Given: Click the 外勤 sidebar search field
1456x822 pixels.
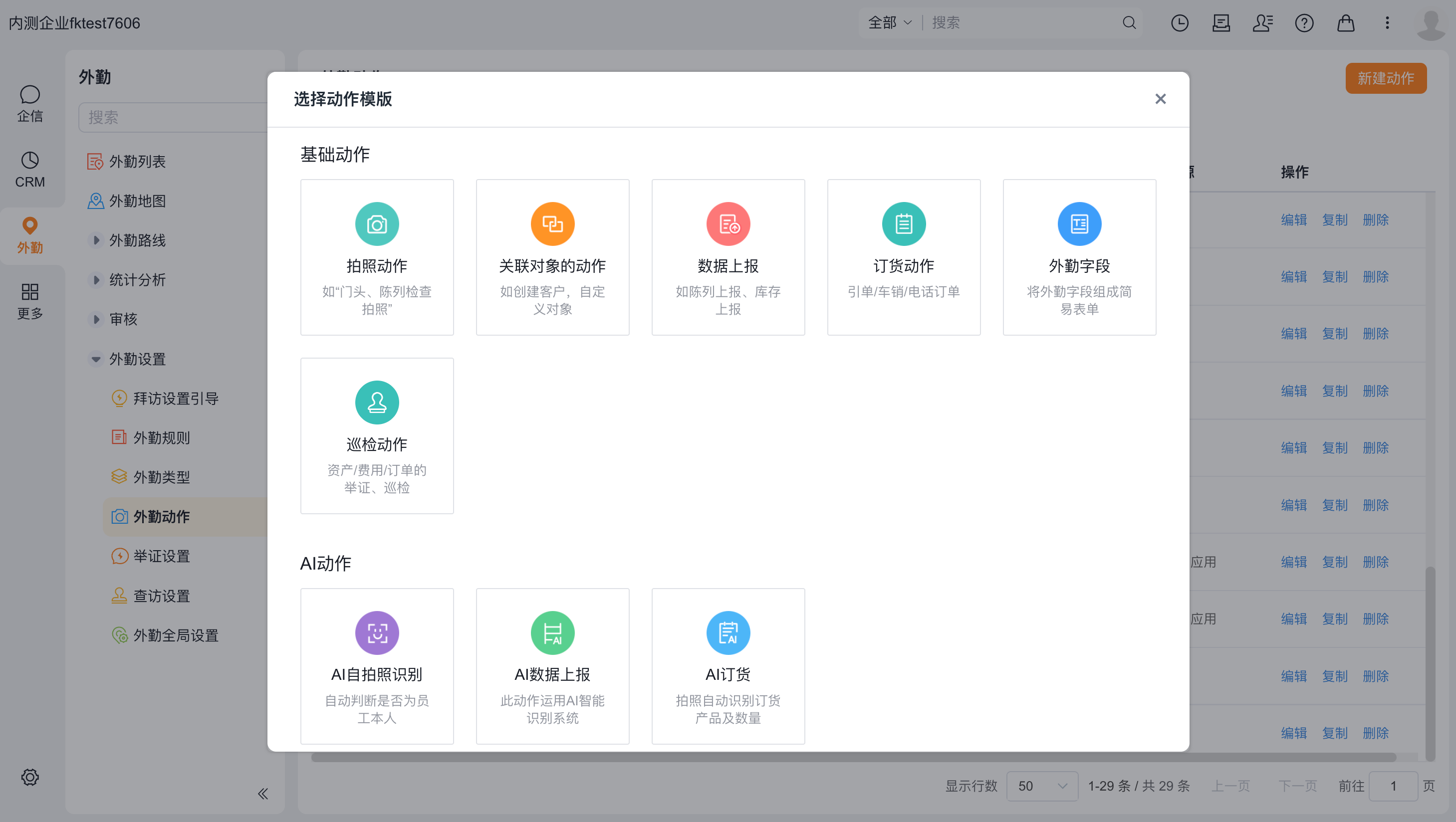Looking at the screenshot, I should [173, 118].
